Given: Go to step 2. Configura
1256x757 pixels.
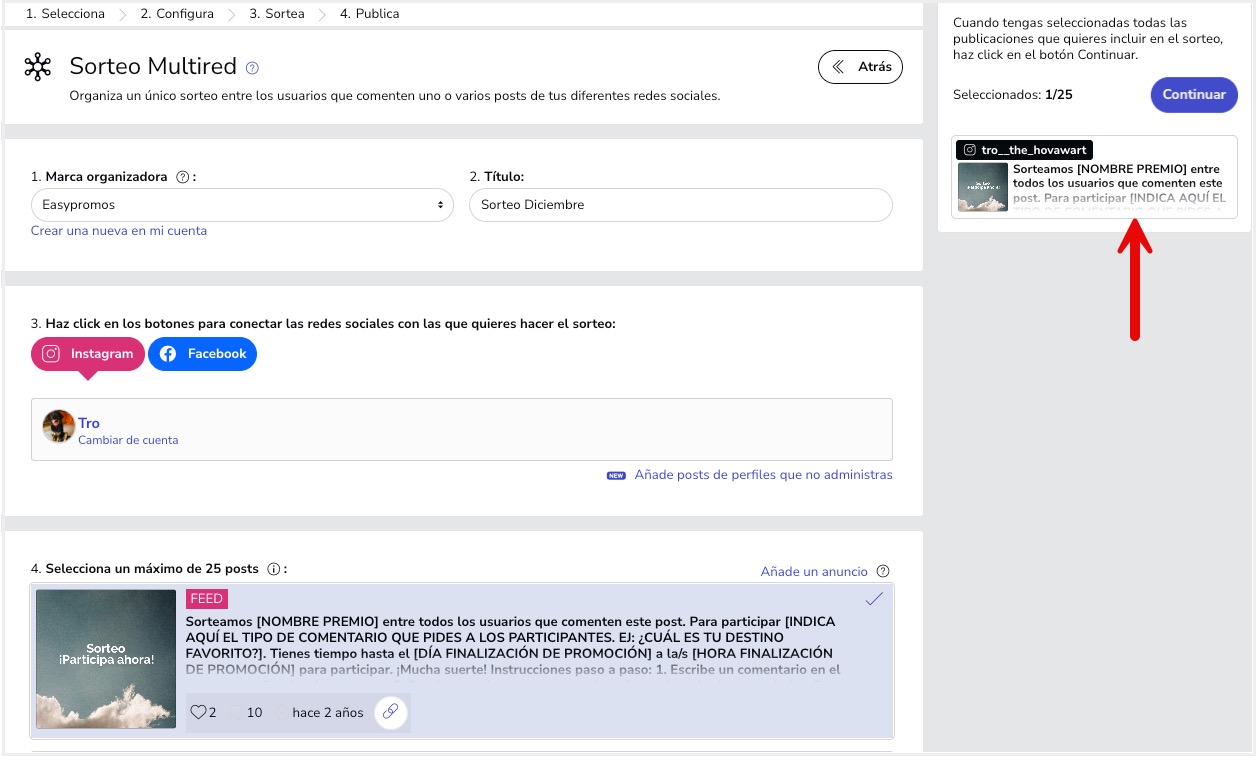Looking at the screenshot, I should coord(176,14).
